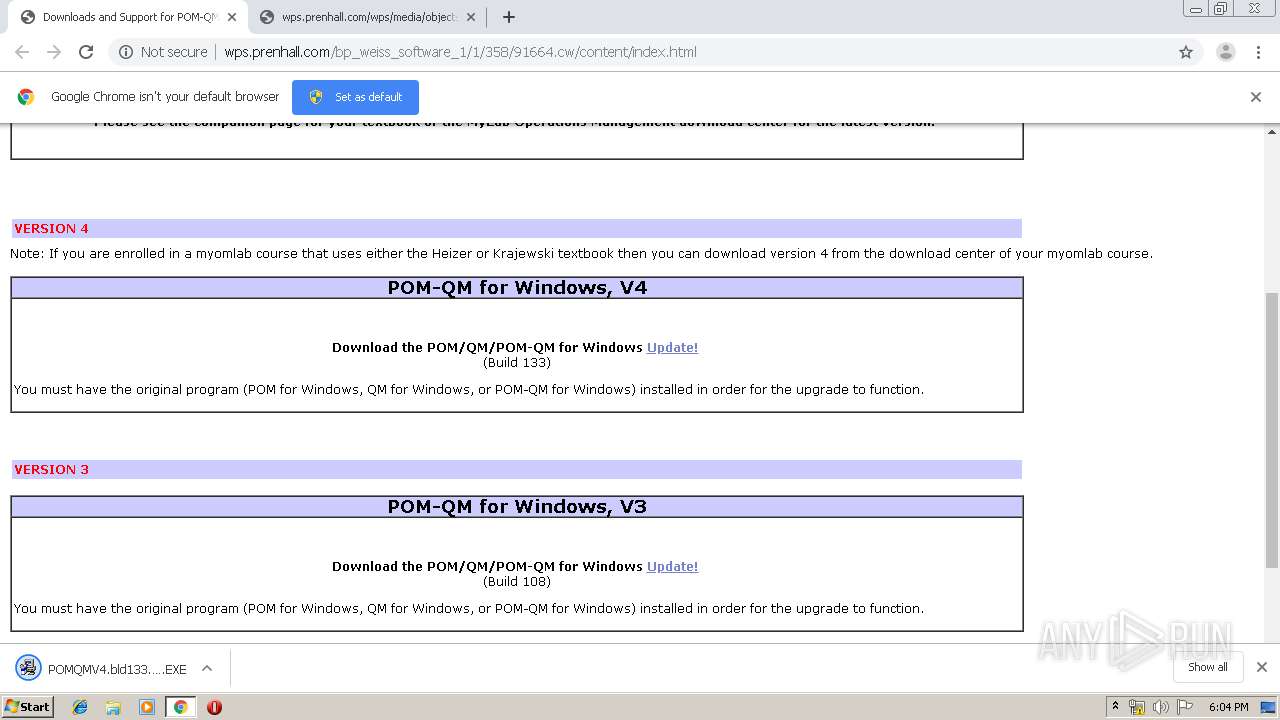Click the Update! link for POM-QM V4
The image size is (1280, 720).
click(x=672, y=347)
